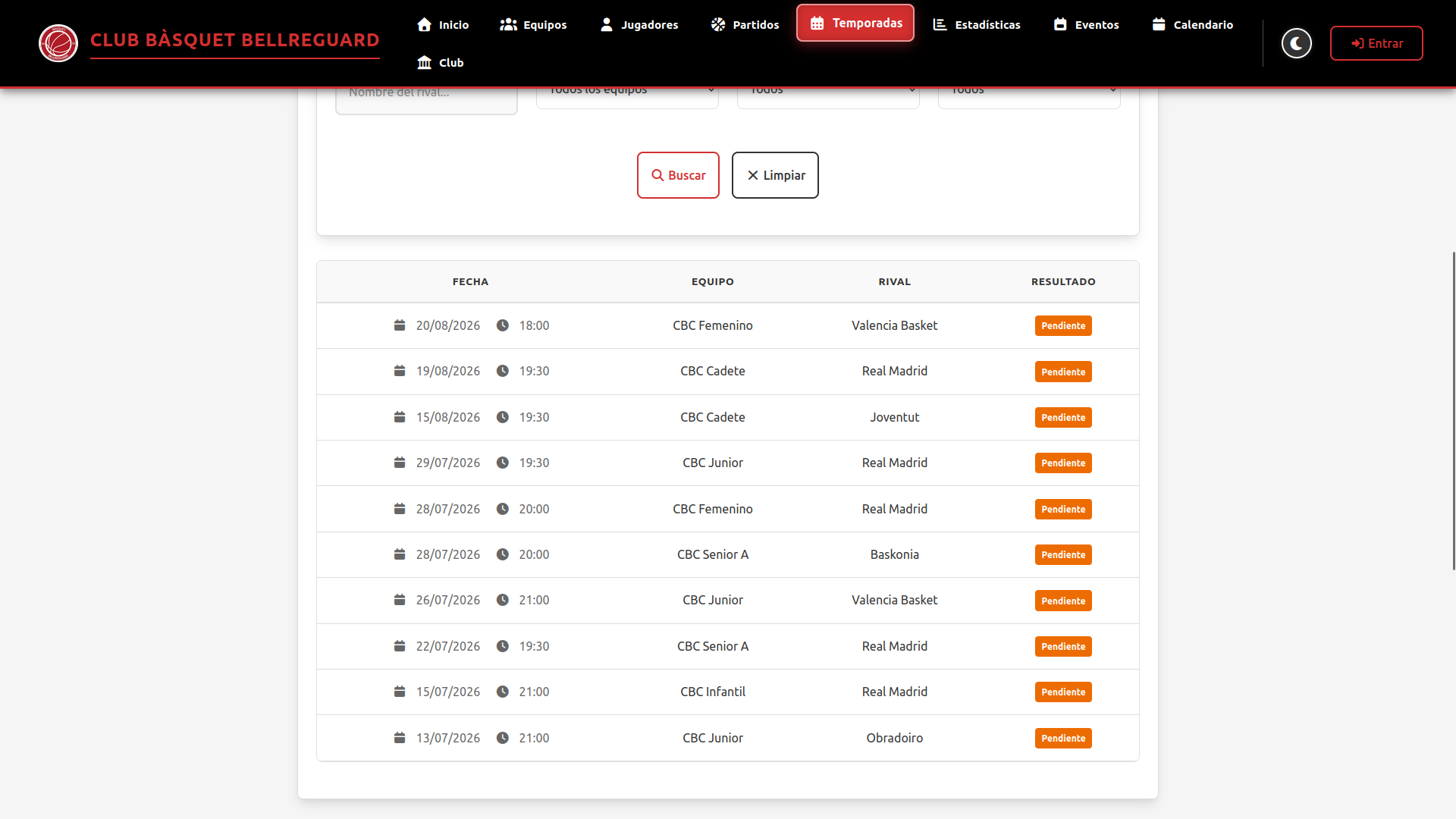
Task: Focus the rival name input field
Action: pyautogui.click(x=426, y=99)
